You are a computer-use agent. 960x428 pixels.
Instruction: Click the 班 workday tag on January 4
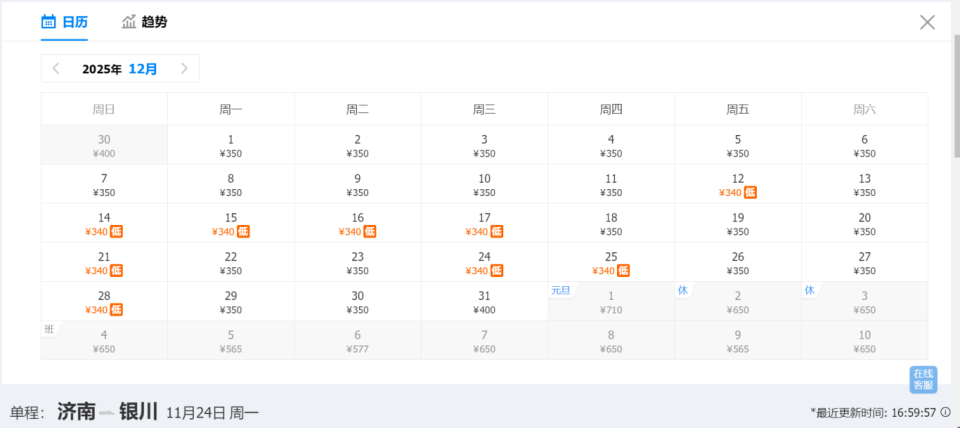point(49,329)
